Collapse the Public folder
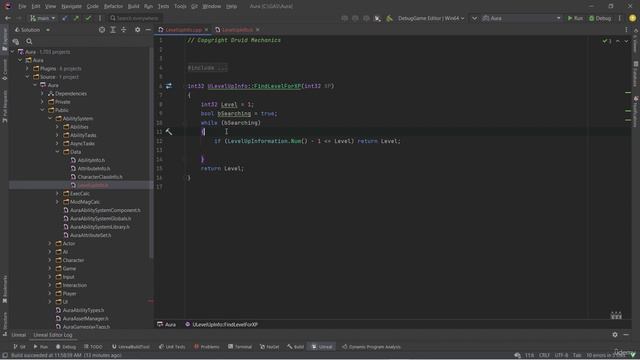This screenshot has height=360, width=640. click(42, 110)
